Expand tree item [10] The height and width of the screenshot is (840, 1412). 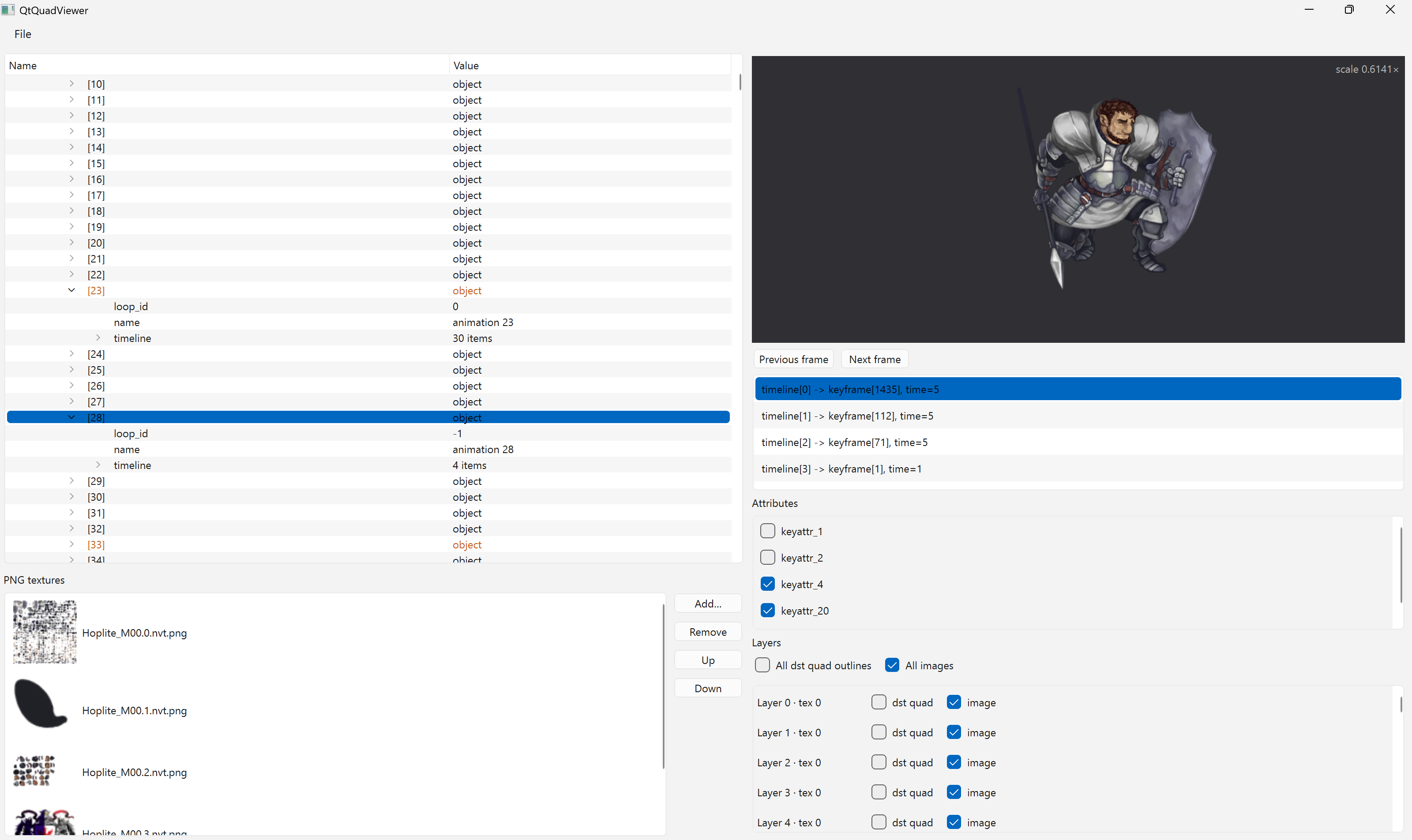[71, 84]
